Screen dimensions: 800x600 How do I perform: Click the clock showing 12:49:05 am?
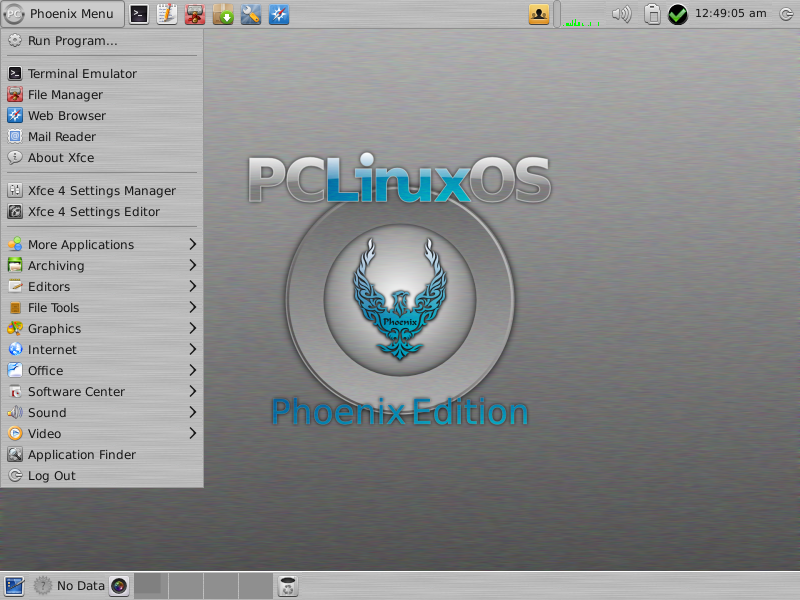pos(730,14)
